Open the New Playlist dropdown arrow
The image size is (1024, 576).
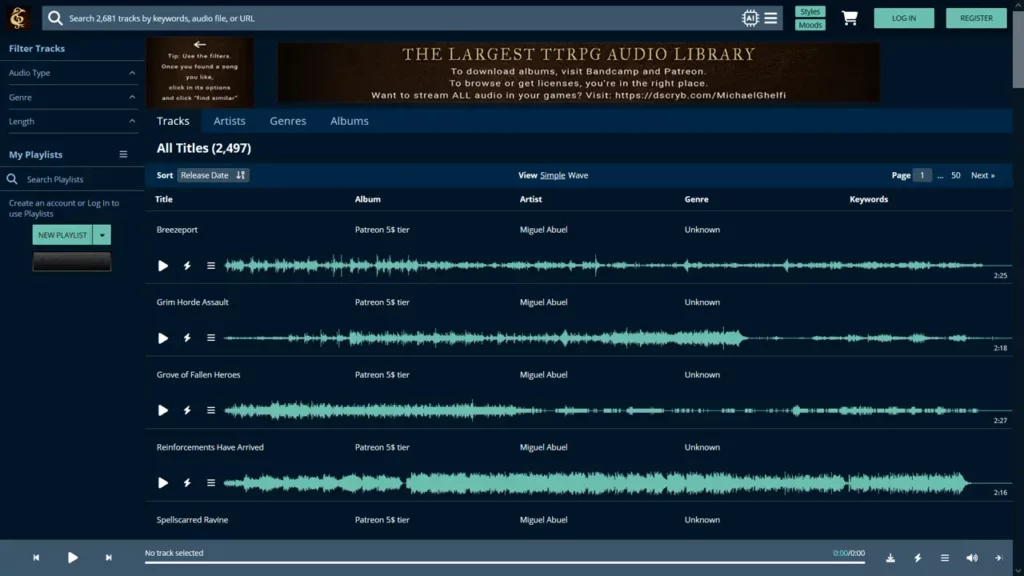[104, 234]
